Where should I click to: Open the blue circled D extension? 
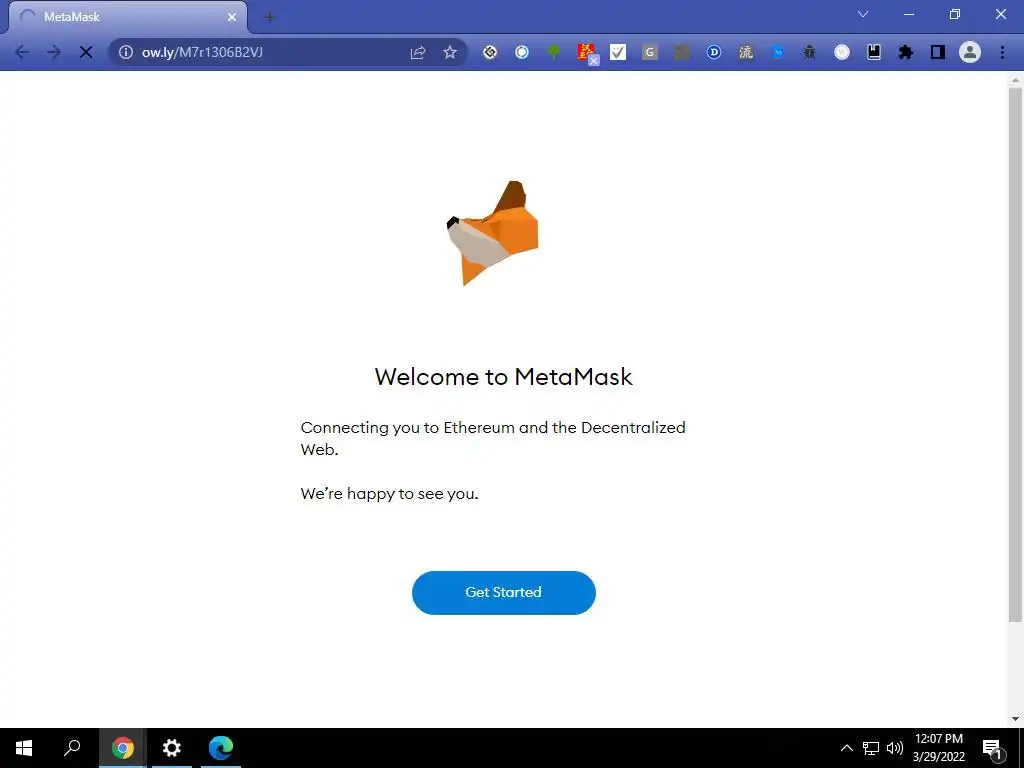pos(714,52)
